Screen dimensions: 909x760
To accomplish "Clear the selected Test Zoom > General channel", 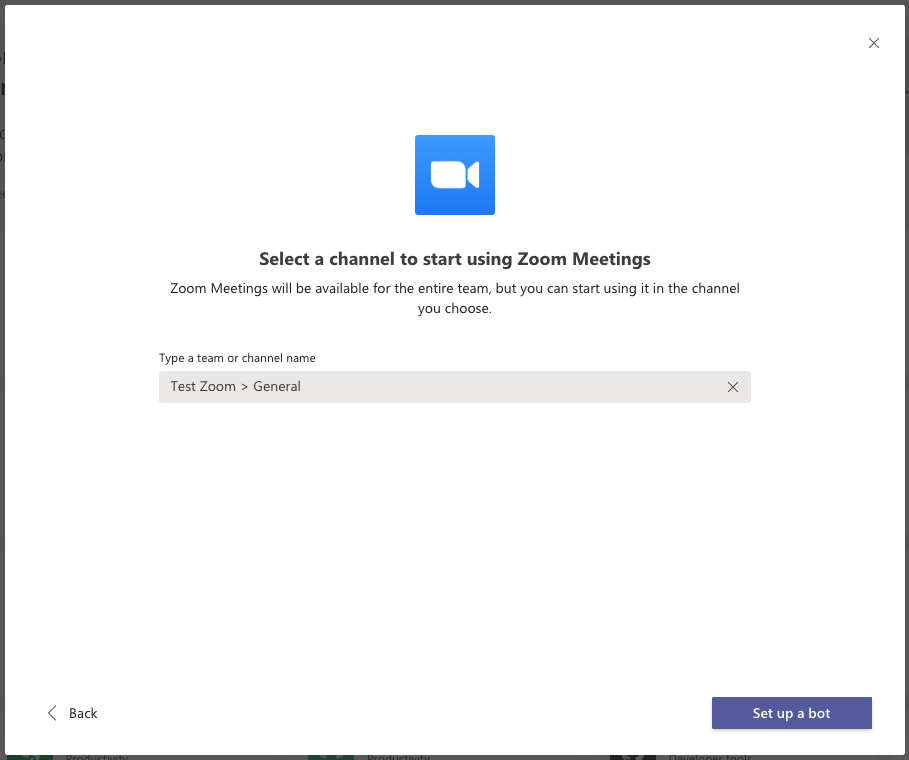I will tap(733, 387).
